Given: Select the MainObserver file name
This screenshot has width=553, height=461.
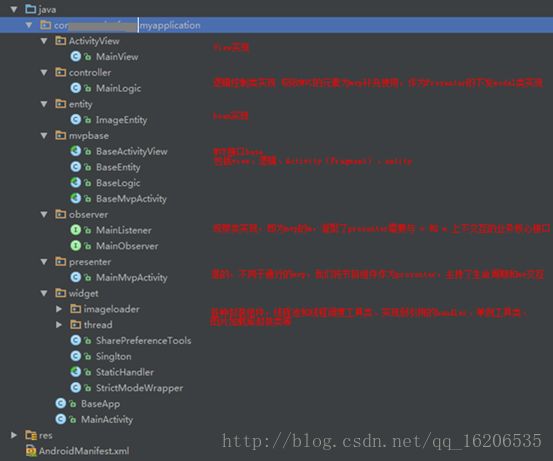Looking at the screenshot, I should [127, 246].
